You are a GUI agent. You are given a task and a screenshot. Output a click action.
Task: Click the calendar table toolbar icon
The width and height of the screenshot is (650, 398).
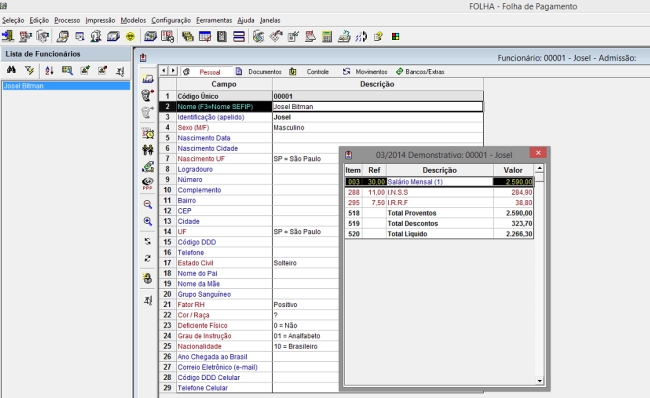click(205, 36)
